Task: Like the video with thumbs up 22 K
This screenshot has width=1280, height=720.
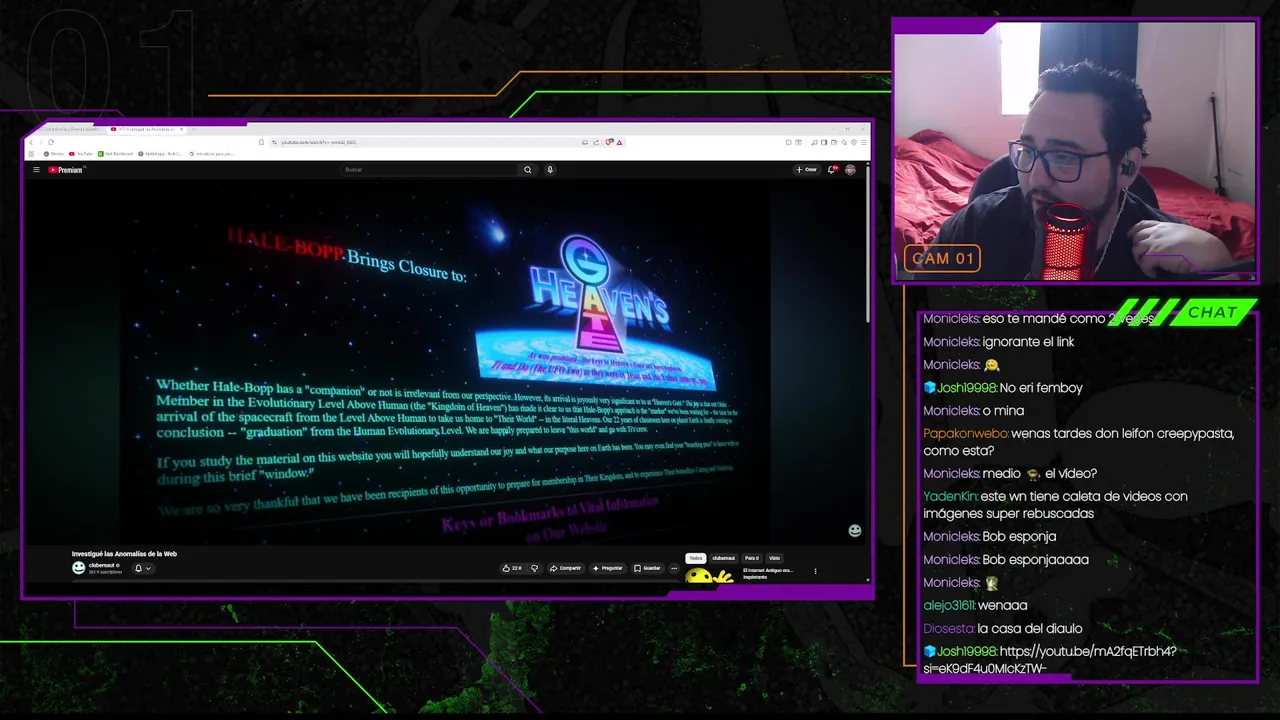Action: 511,568
